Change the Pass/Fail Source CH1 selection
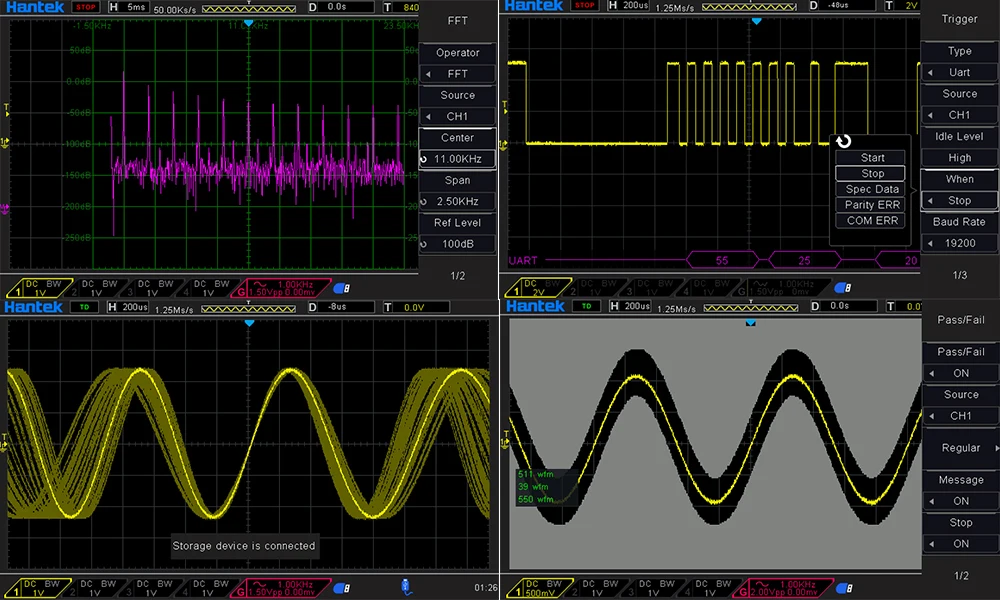The height and width of the screenshot is (600, 1000). pos(960,416)
